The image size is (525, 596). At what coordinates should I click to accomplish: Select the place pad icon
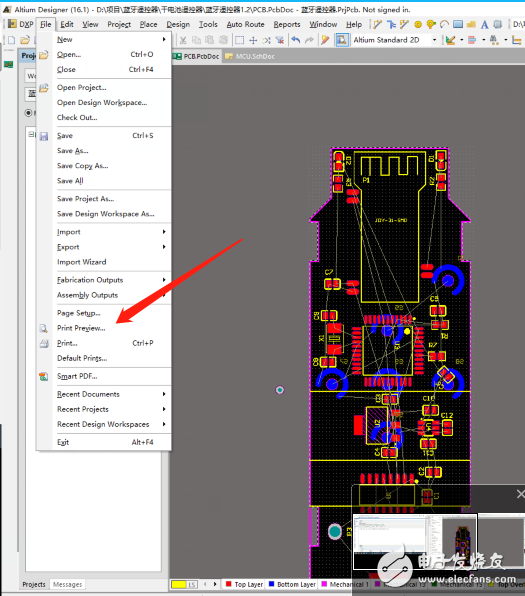coord(418,25)
